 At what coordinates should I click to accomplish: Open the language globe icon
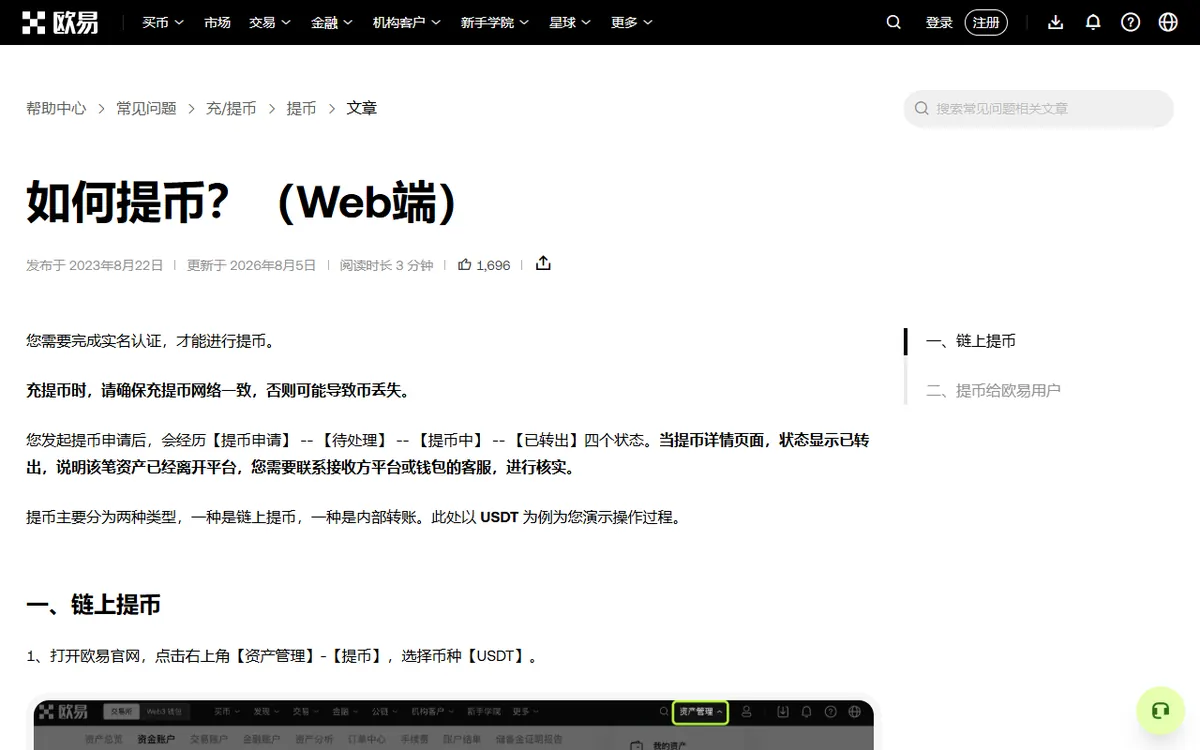point(1168,22)
